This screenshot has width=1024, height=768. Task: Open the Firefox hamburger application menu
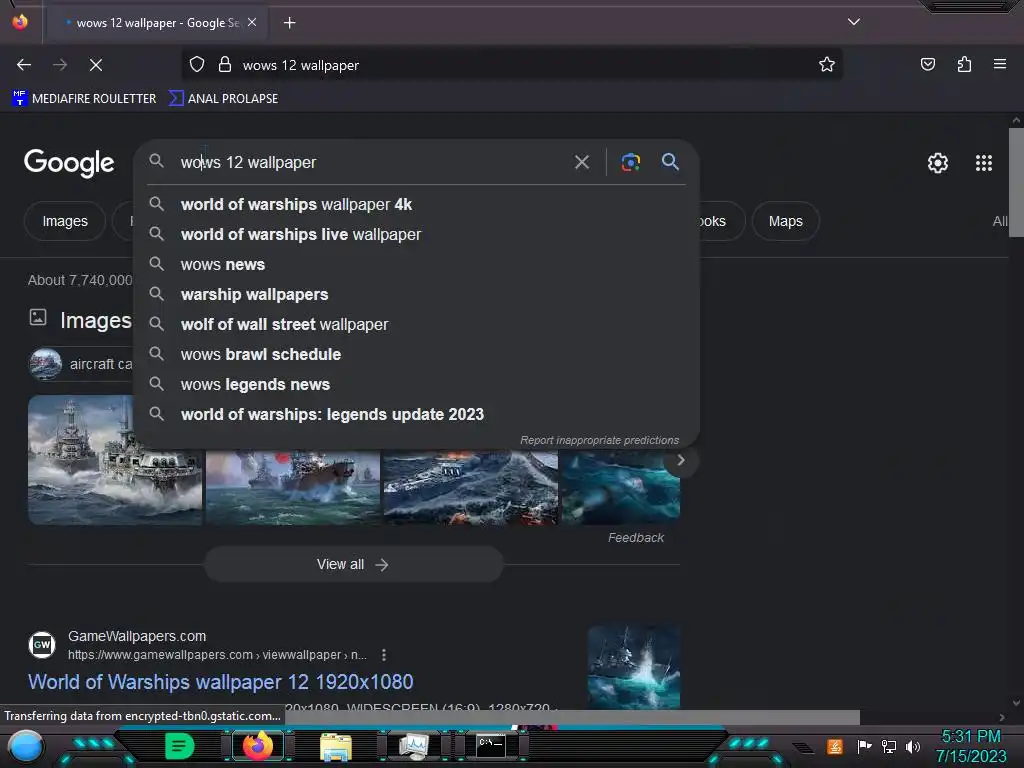1000,64
